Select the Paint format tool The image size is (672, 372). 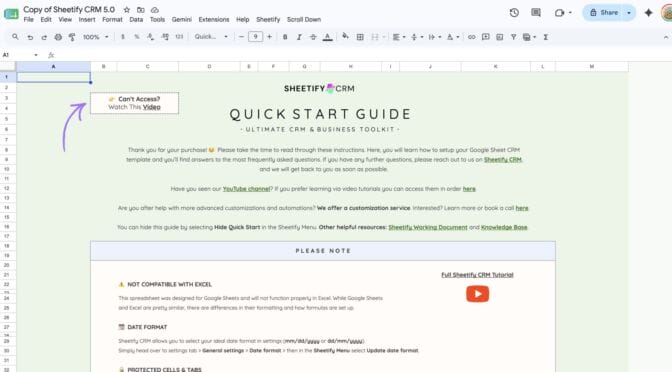click(72, 37)
